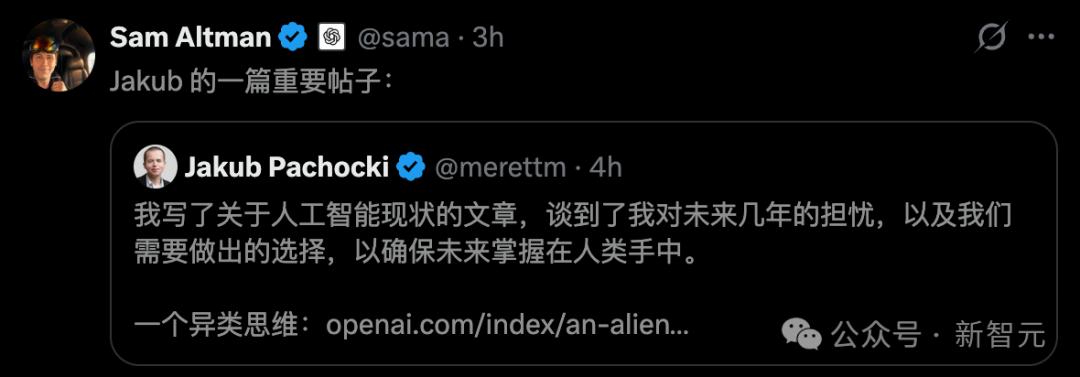Click the 3h timestamp of the post

pos(488,37)
